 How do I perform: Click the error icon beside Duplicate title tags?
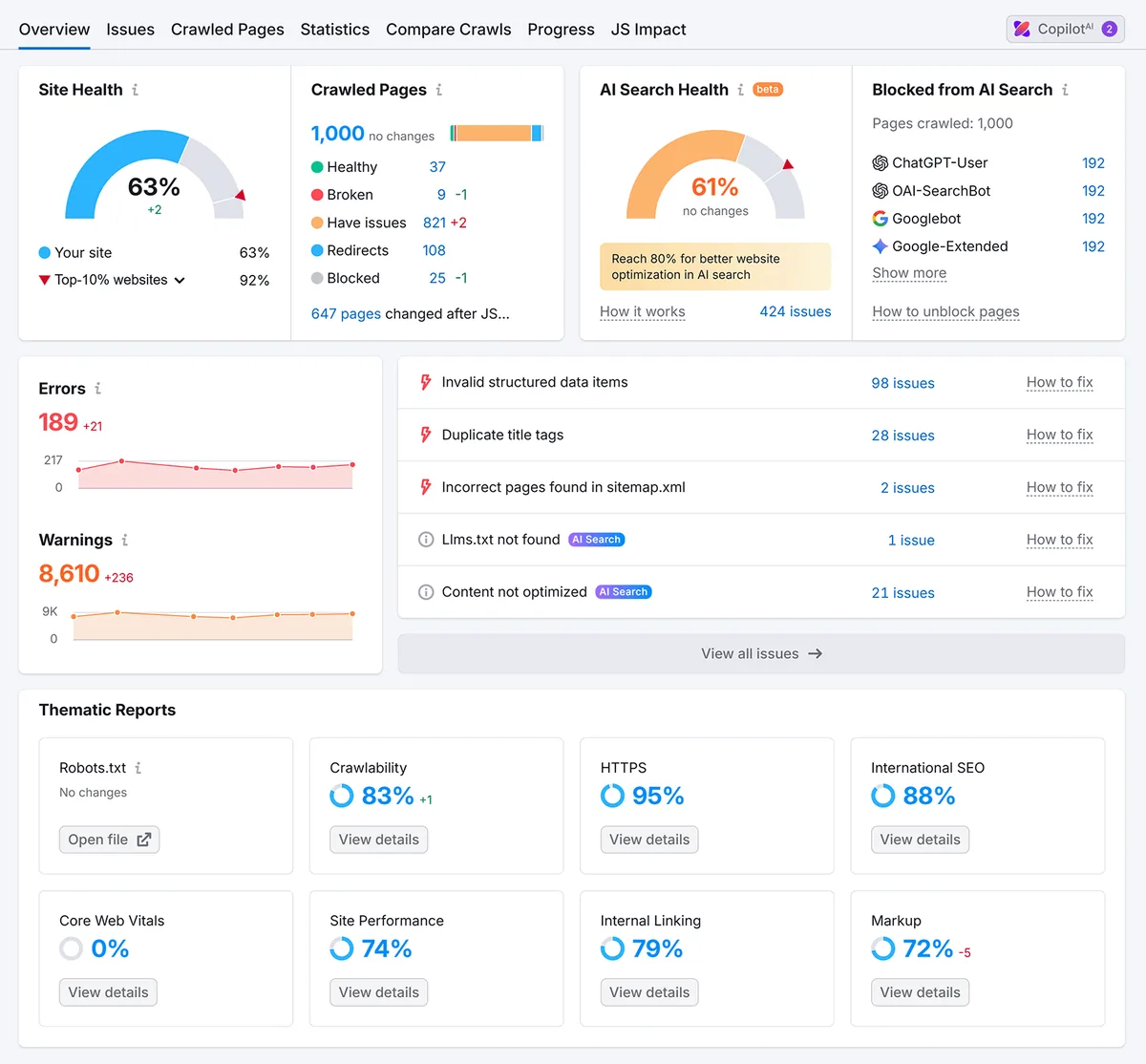click(426, 436)
